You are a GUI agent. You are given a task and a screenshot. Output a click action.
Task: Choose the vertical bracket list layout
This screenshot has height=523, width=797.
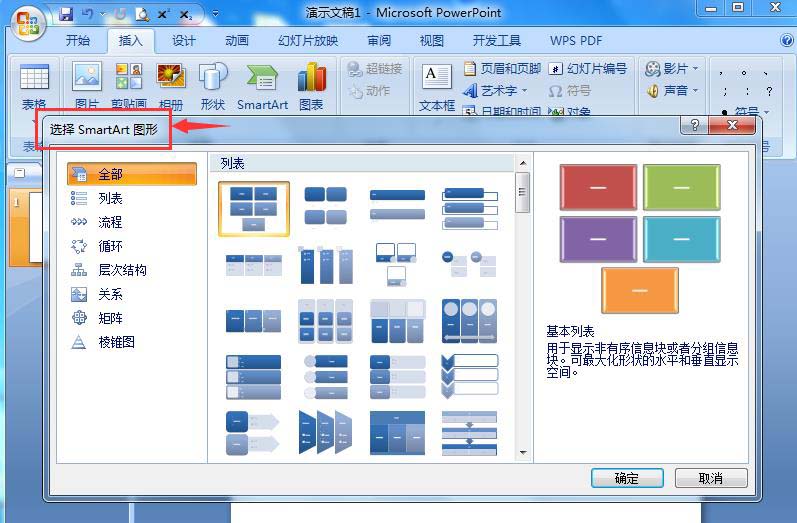470,208
